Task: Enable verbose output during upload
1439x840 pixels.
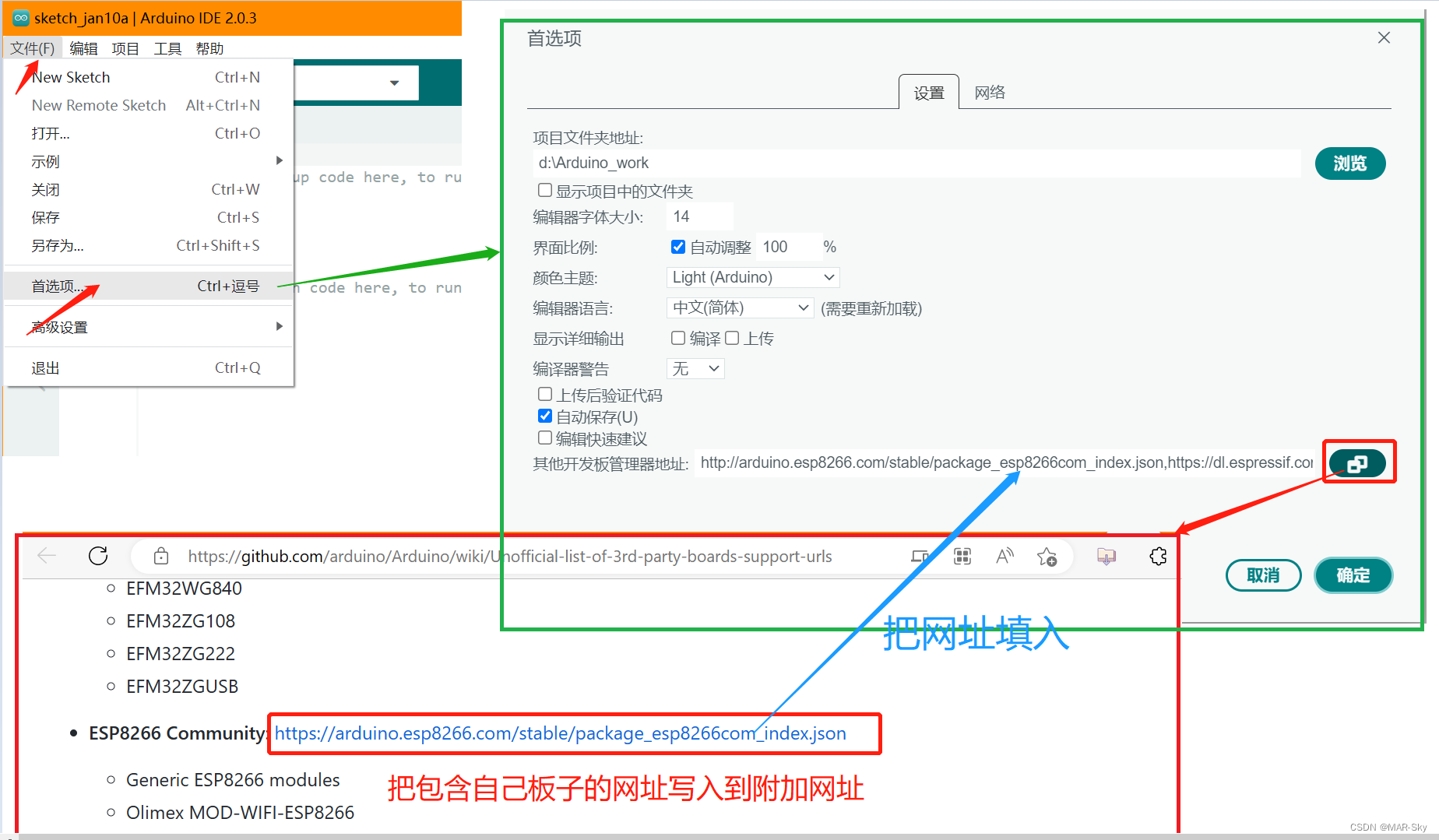Action: pyautogui.click(x=732, y=338)
